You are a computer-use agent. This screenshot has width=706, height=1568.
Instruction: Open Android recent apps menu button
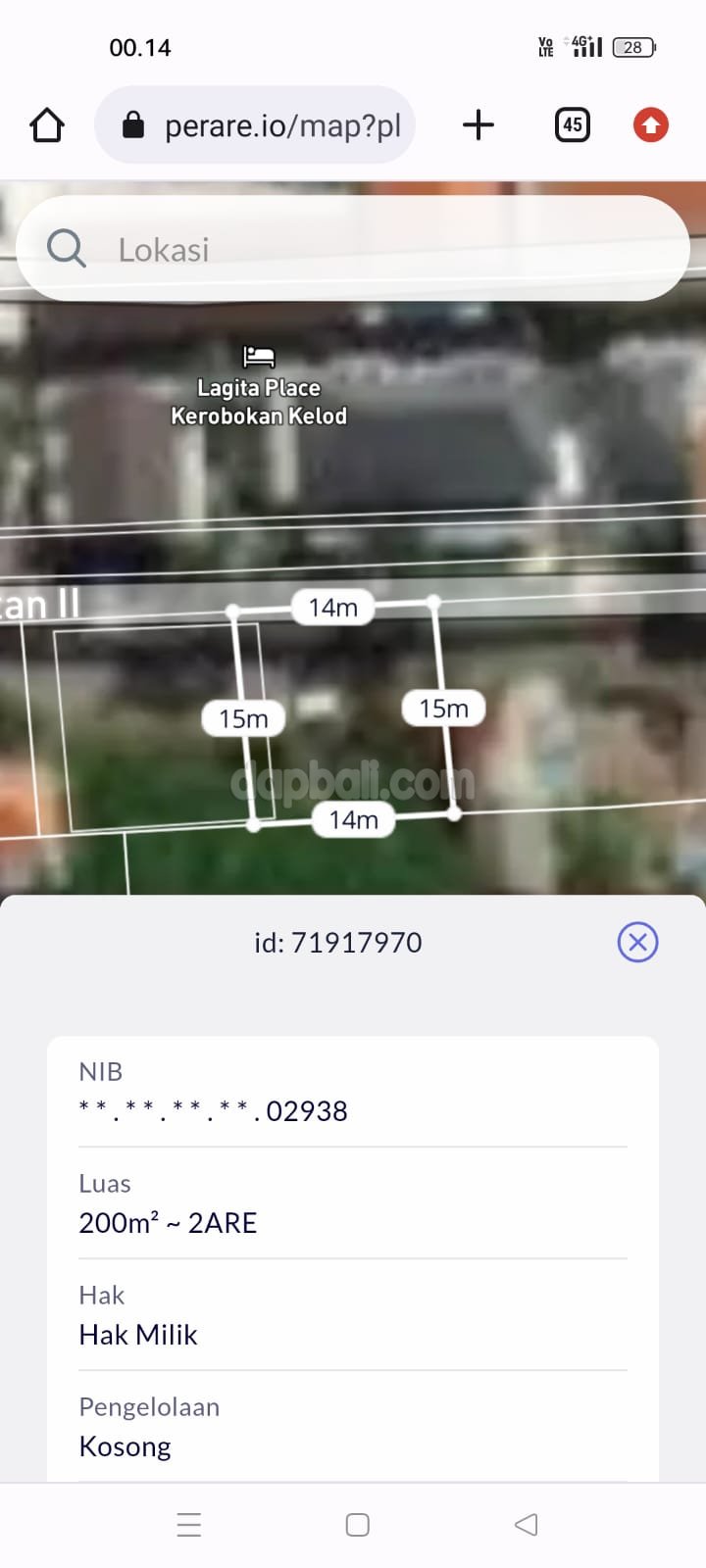189,1525
